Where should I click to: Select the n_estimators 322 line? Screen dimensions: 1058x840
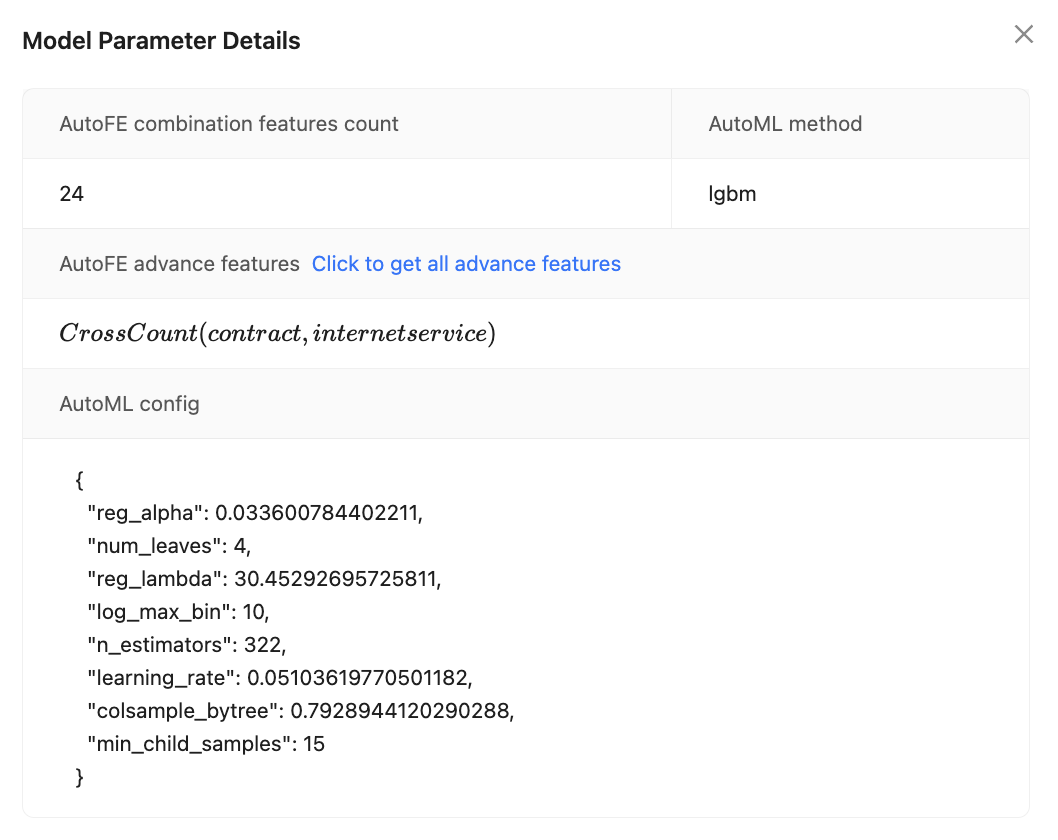[187, 645]
